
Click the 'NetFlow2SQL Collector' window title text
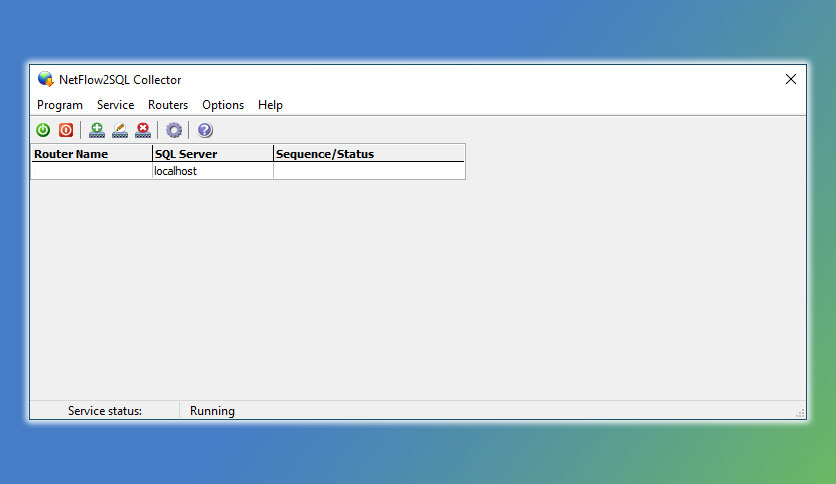point(120,79)
